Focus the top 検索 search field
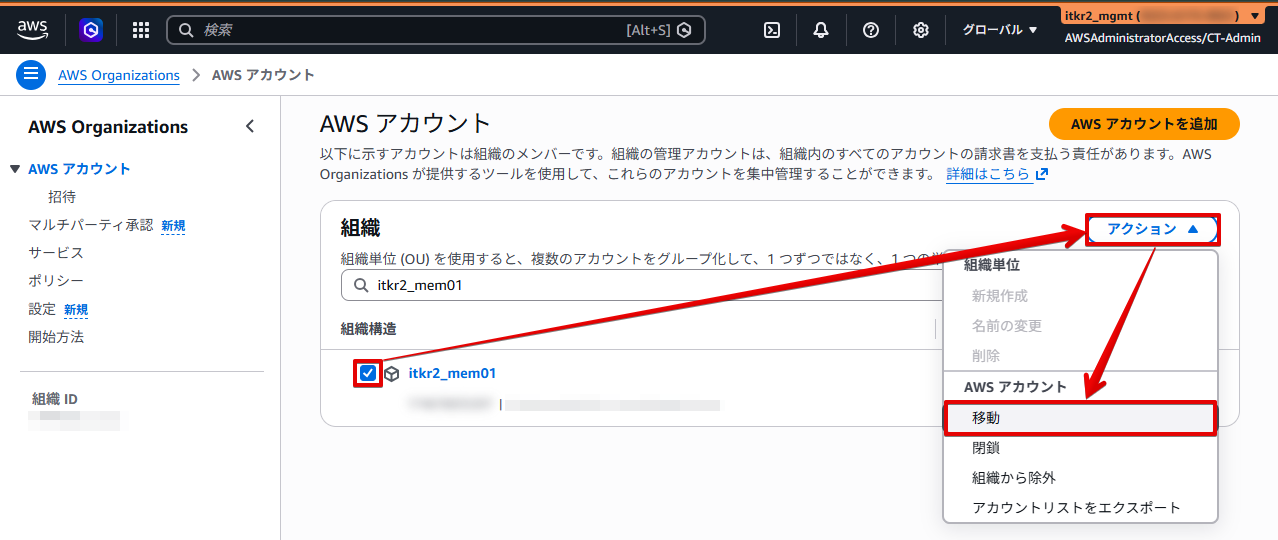Viewport: 1278px width, 540px height. 435,30
